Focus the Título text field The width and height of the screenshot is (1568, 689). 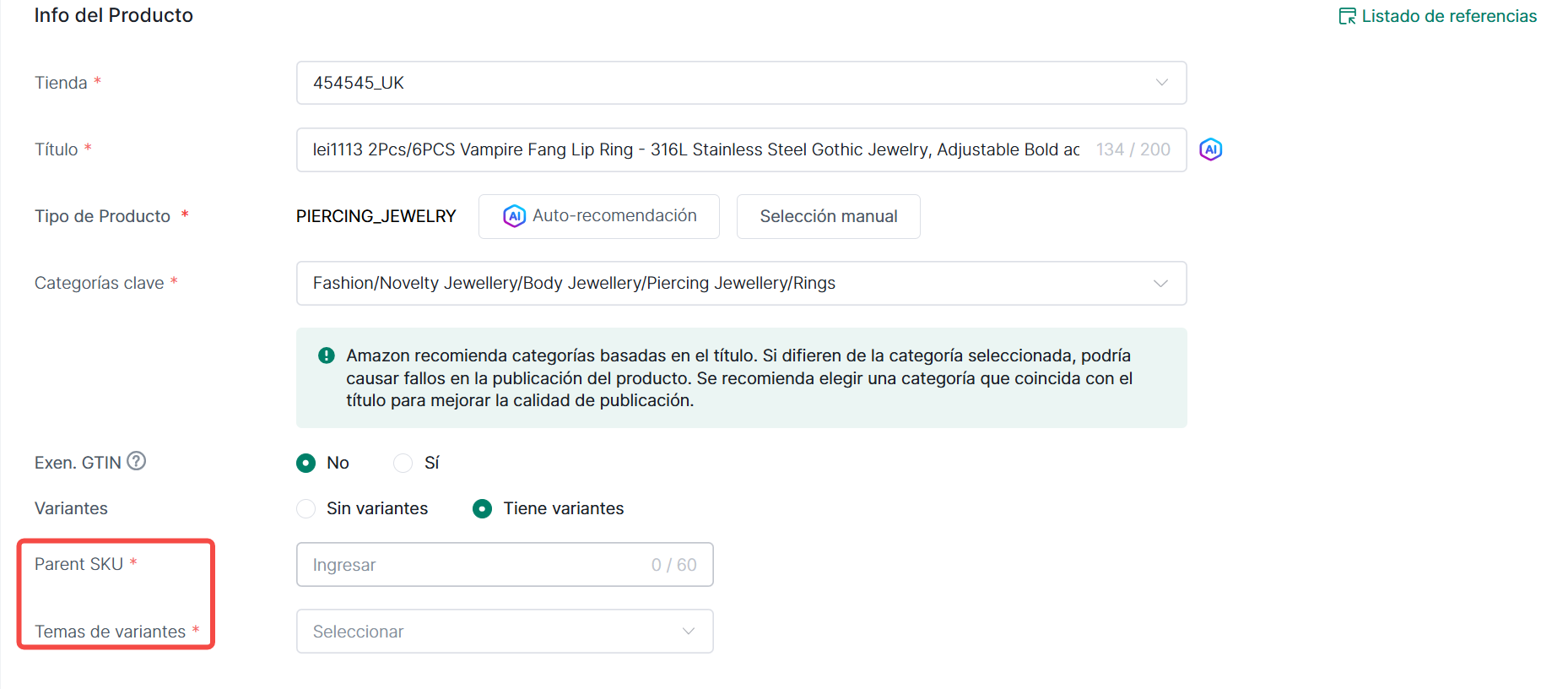[695, 149]
